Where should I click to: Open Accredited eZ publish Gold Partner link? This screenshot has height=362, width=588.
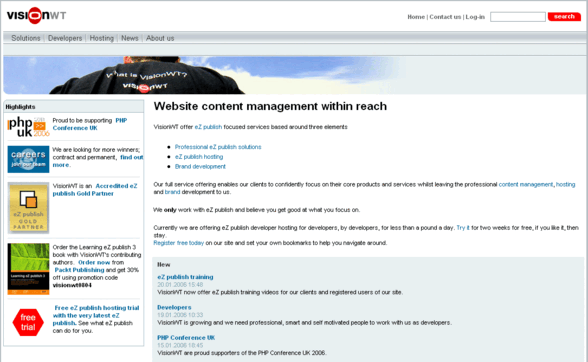95,189
